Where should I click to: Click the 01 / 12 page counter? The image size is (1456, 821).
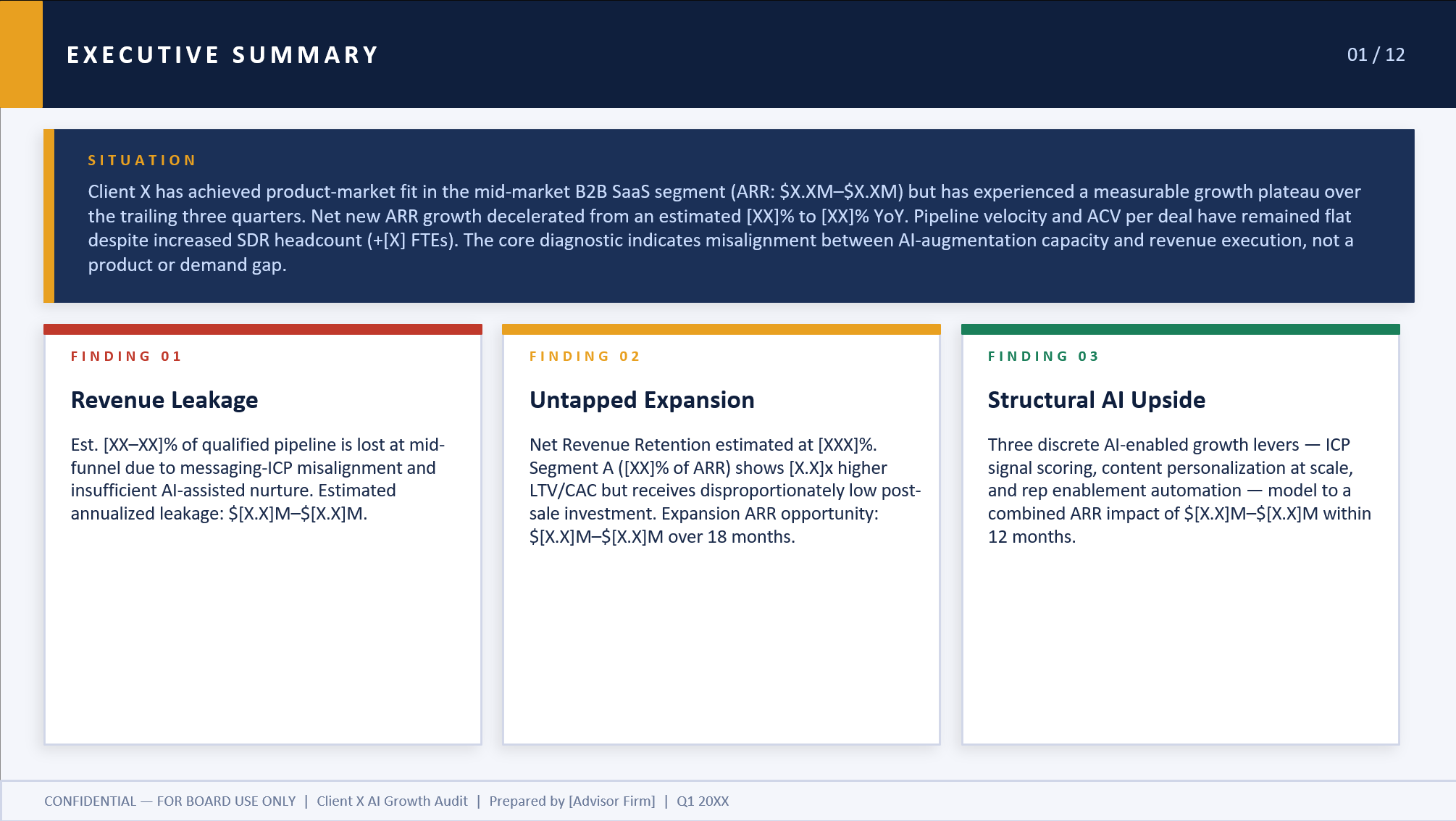[x=1375, y=55]
